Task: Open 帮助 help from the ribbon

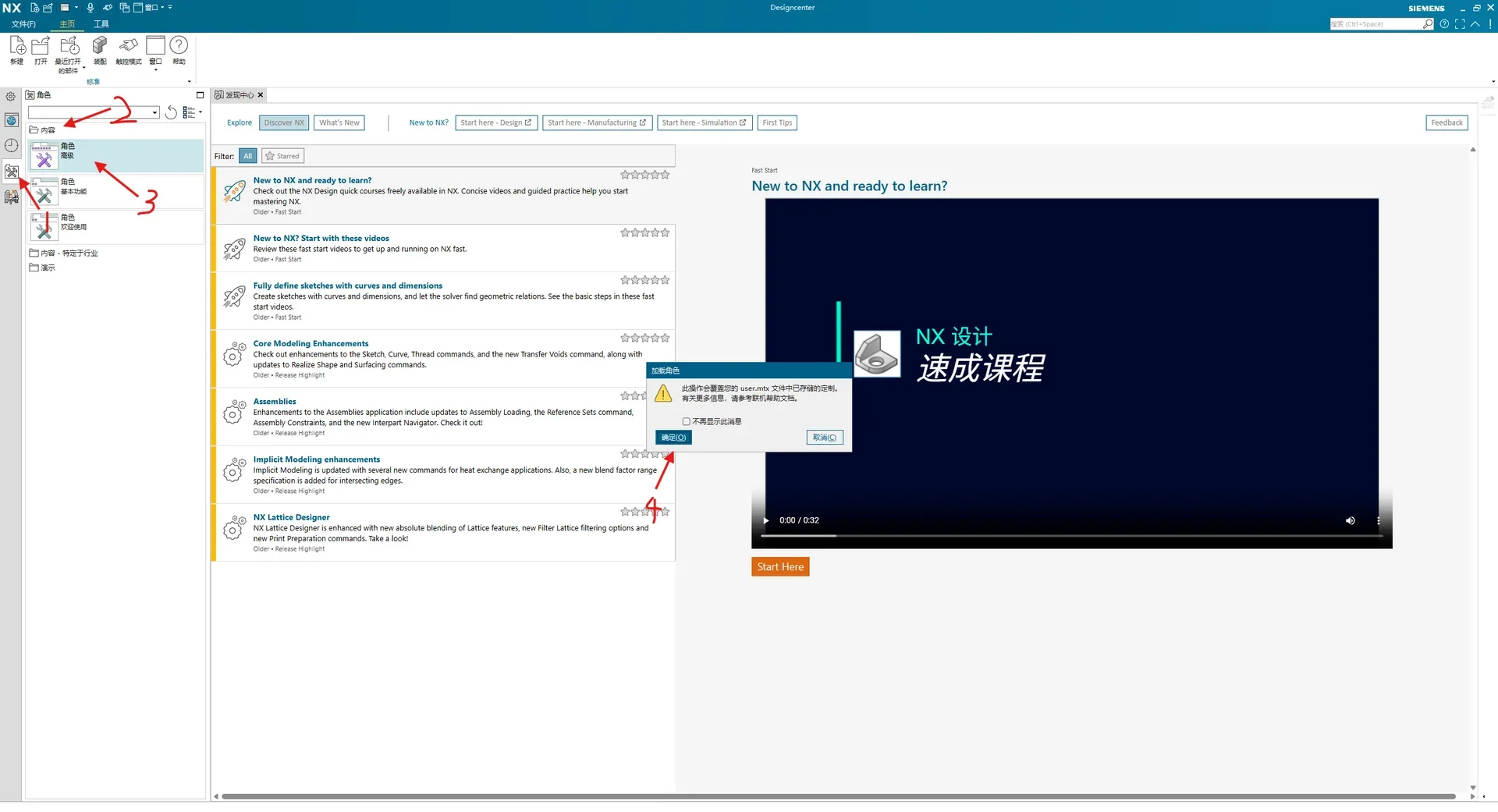Action: point(179,48)
